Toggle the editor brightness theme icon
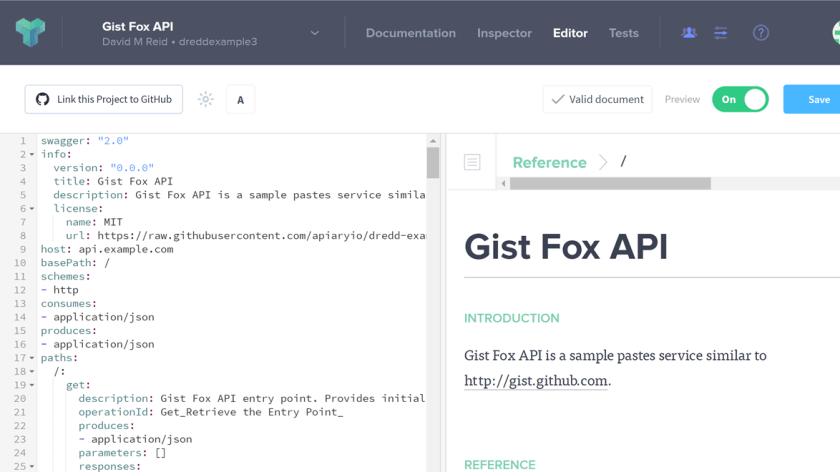 click(x=206, y=99)
